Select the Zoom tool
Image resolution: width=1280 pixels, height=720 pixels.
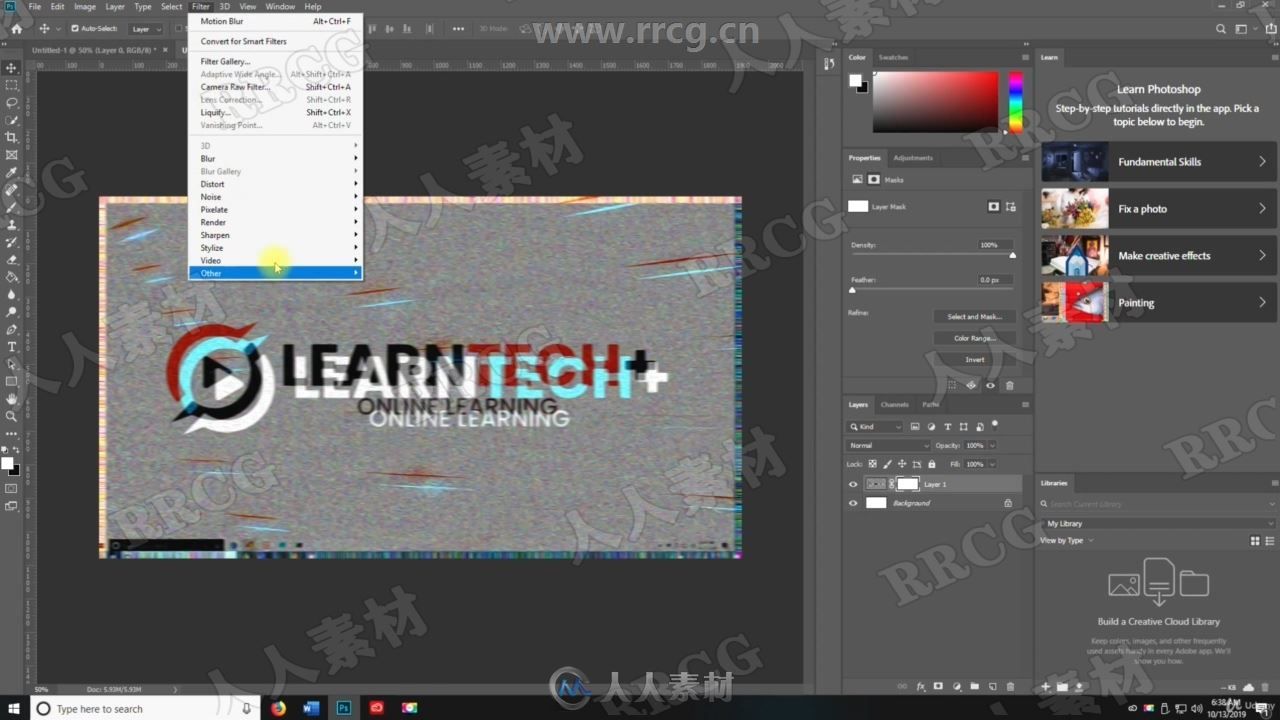[x=12, y=416]
